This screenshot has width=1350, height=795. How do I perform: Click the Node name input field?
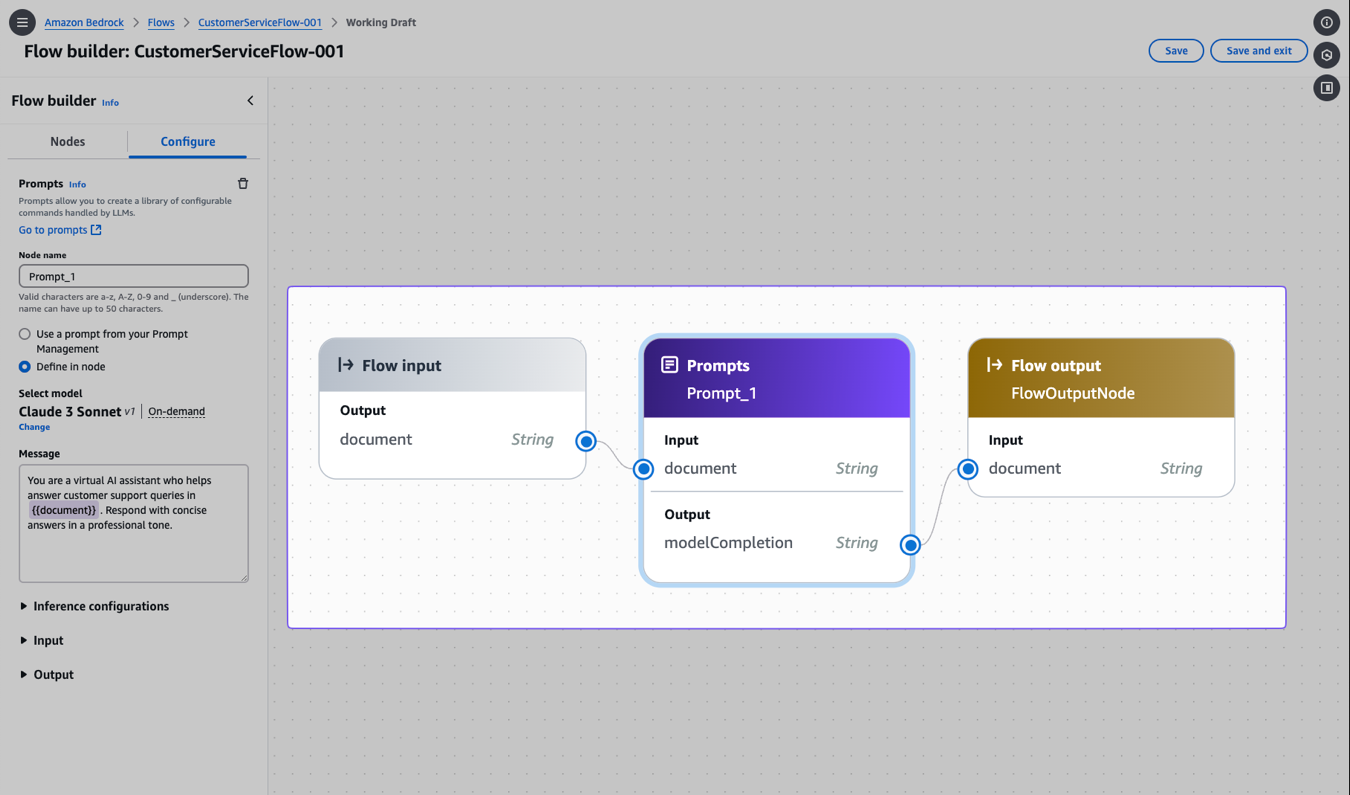tap(133, 276)
